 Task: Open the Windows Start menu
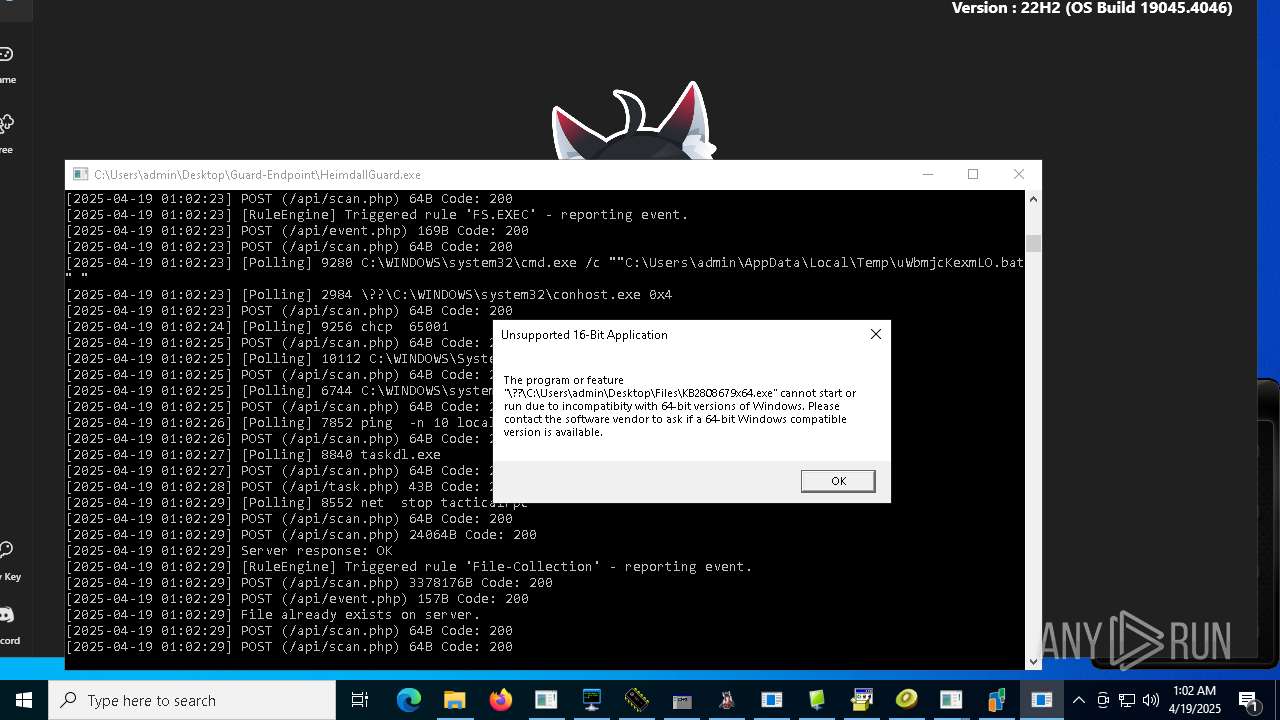tap(24, 700)
